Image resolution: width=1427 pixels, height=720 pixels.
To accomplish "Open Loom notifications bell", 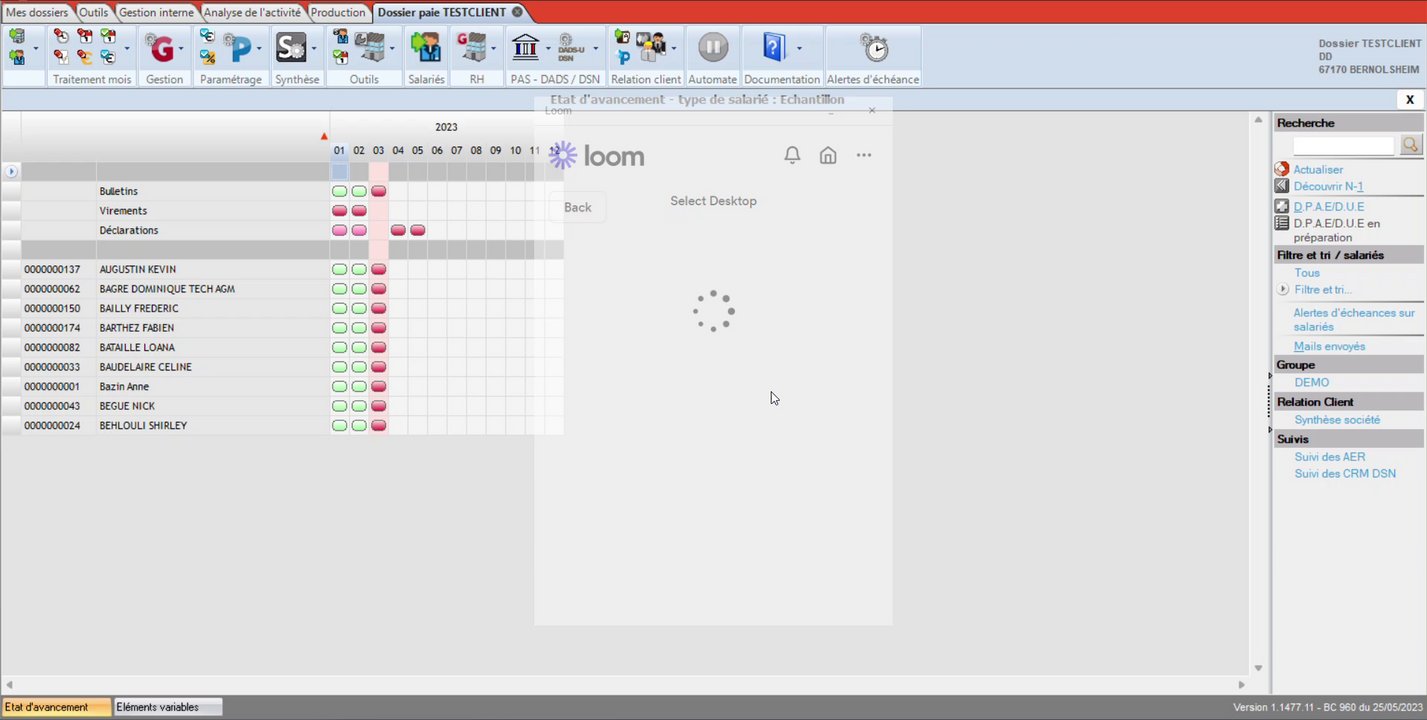I will point(792,155).
